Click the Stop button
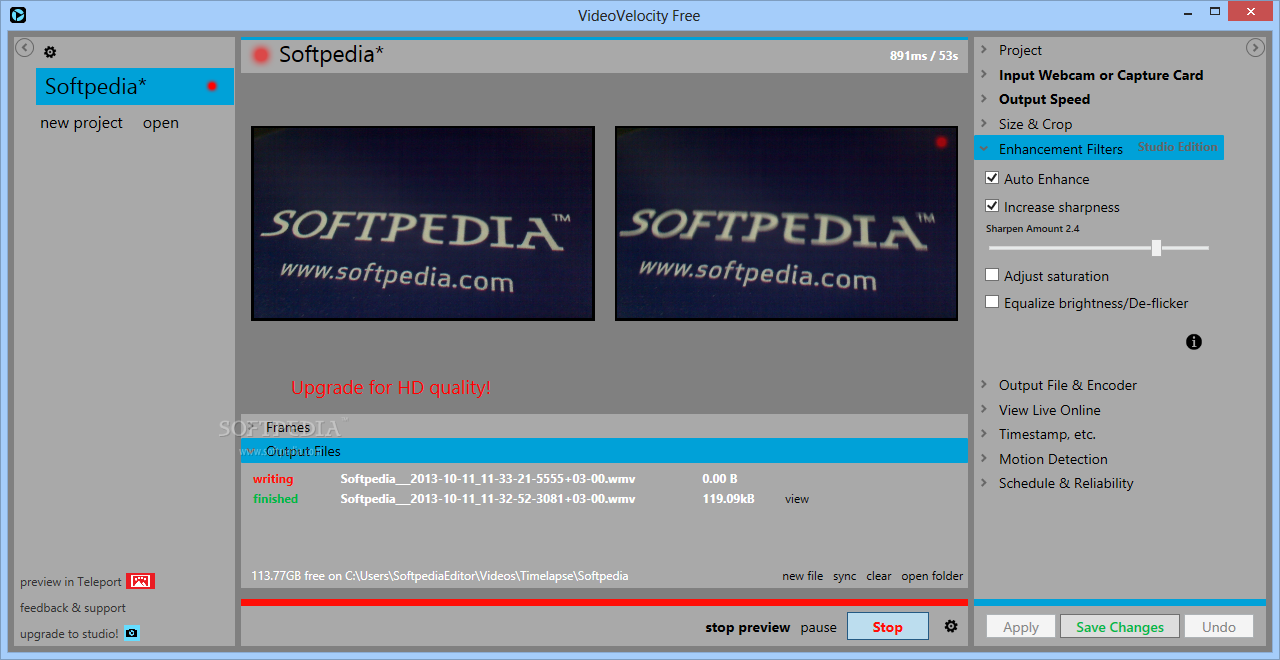This screenshot has width=1280, height=660. click(887, 627)
